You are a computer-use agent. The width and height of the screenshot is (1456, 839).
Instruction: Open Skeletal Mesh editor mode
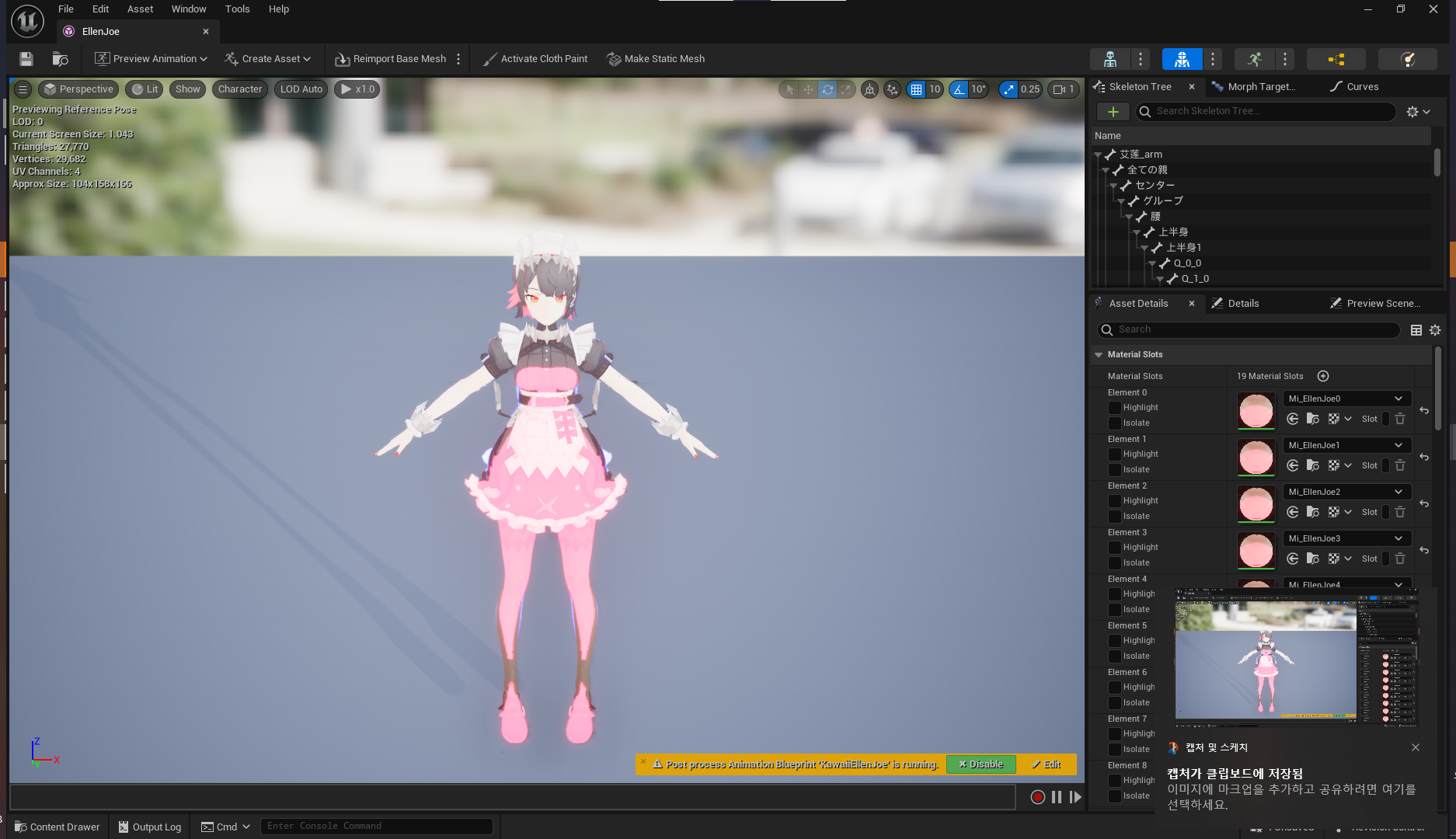pos(1182,59)
